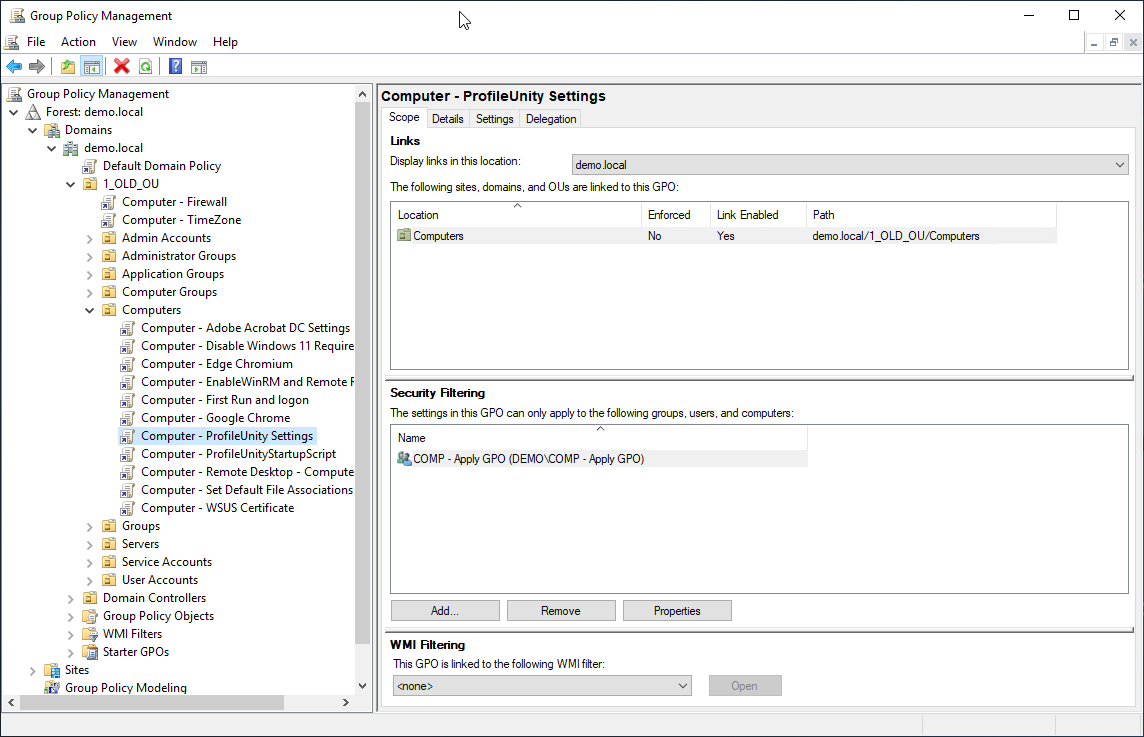The height and width of the screenshot is (737, 1144).
Task: Select the Service Accounts OU
Action: [166, 562]
